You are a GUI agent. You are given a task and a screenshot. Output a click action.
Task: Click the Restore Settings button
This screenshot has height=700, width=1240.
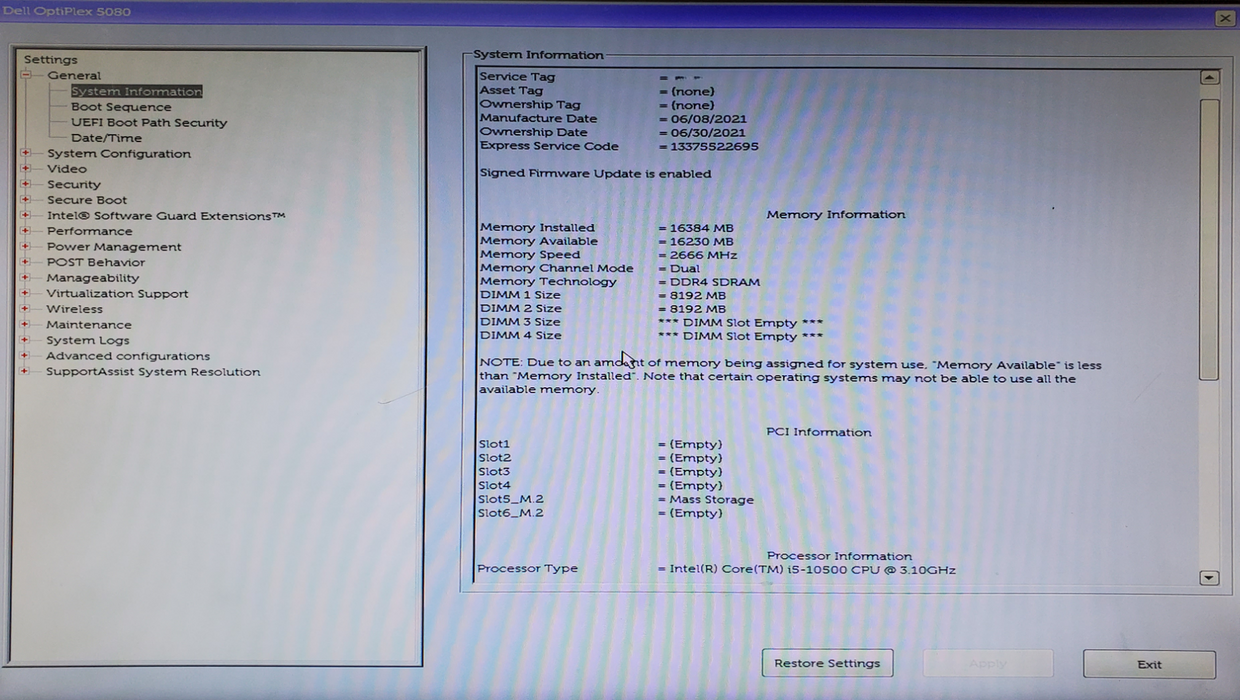click(827, 663)
